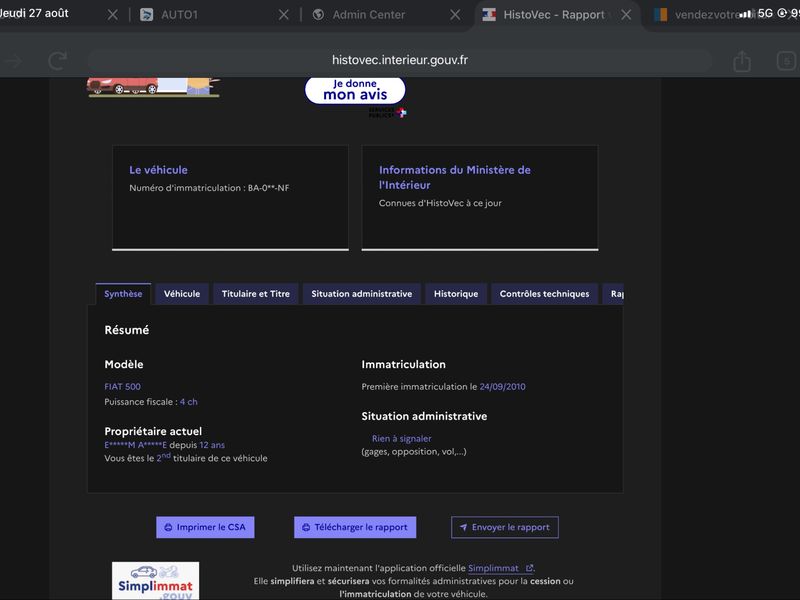Screen dimensions: 800x600
Task: Click Informations du Ministère de l'Intérieur heading
Action: 455,178
